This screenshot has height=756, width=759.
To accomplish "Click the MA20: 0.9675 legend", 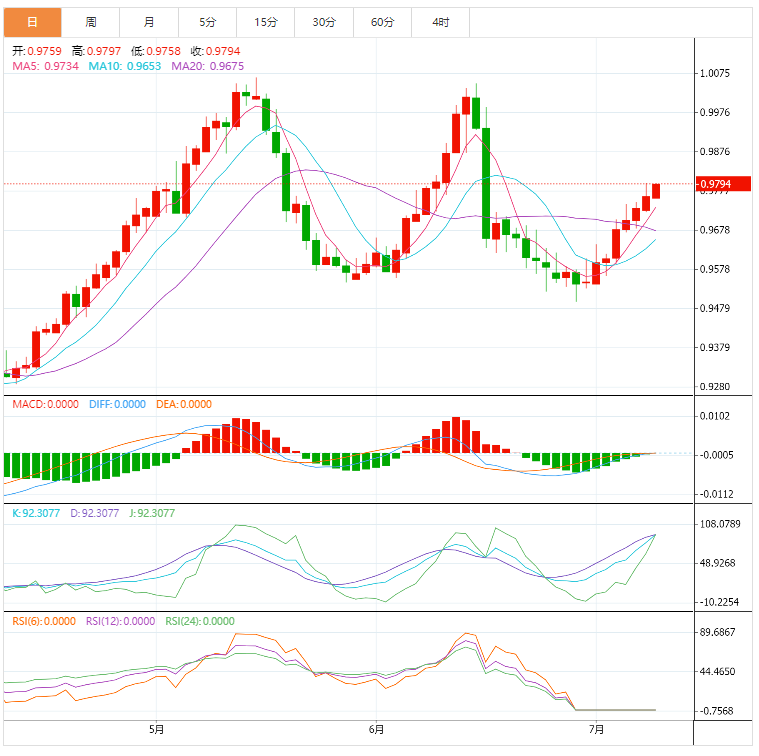I will click(x=208, y=66).
